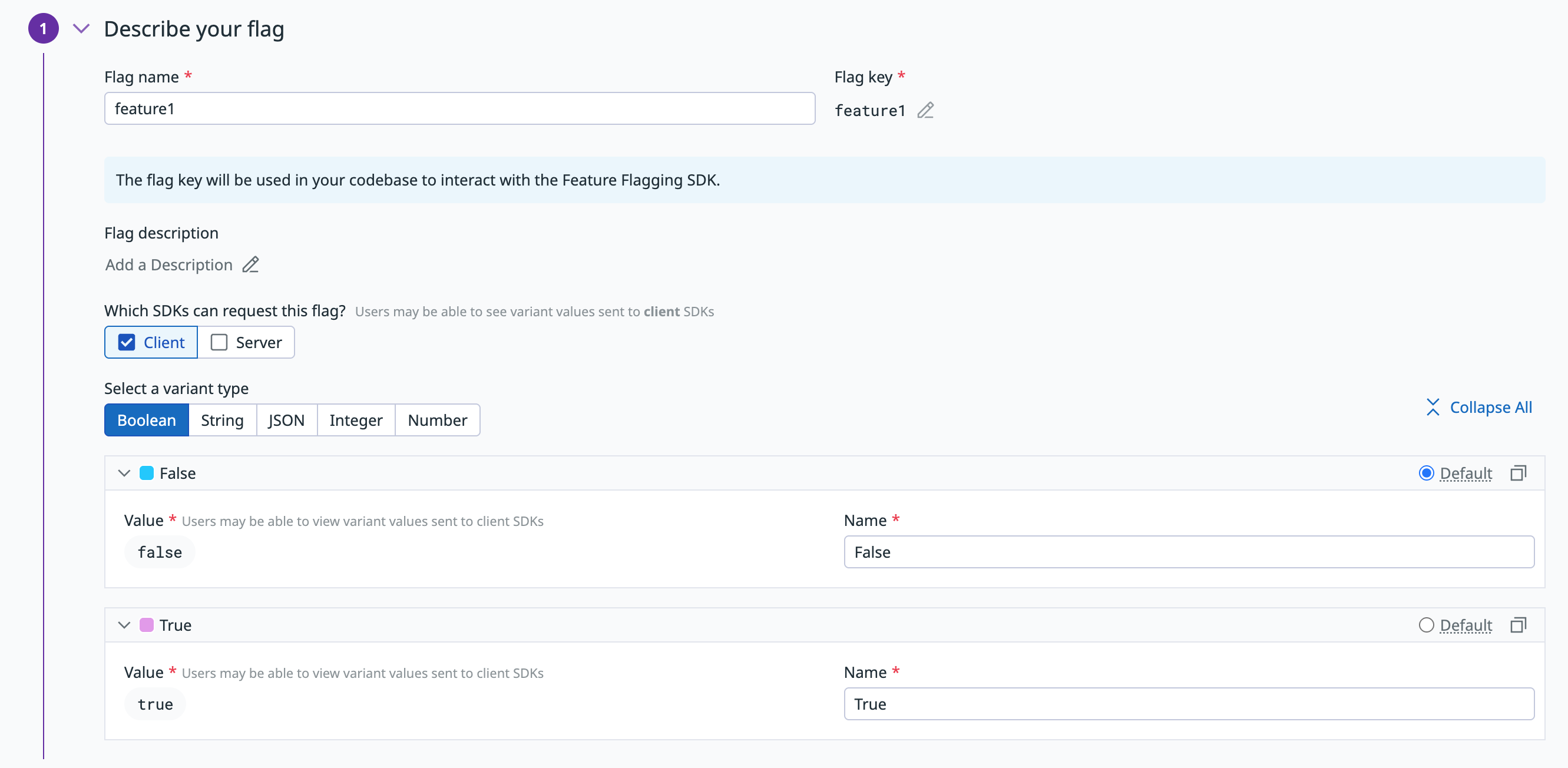Click Add a Description text

[168, 264]
